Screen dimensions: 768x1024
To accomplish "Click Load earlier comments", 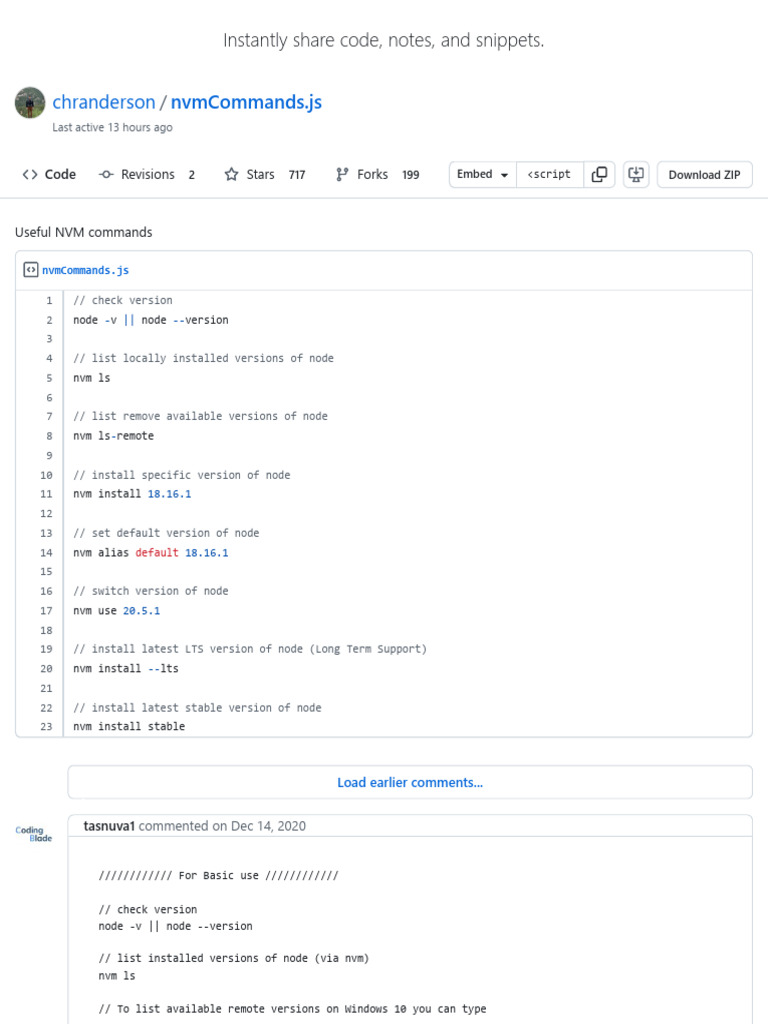I will click(x=410, y=783).
